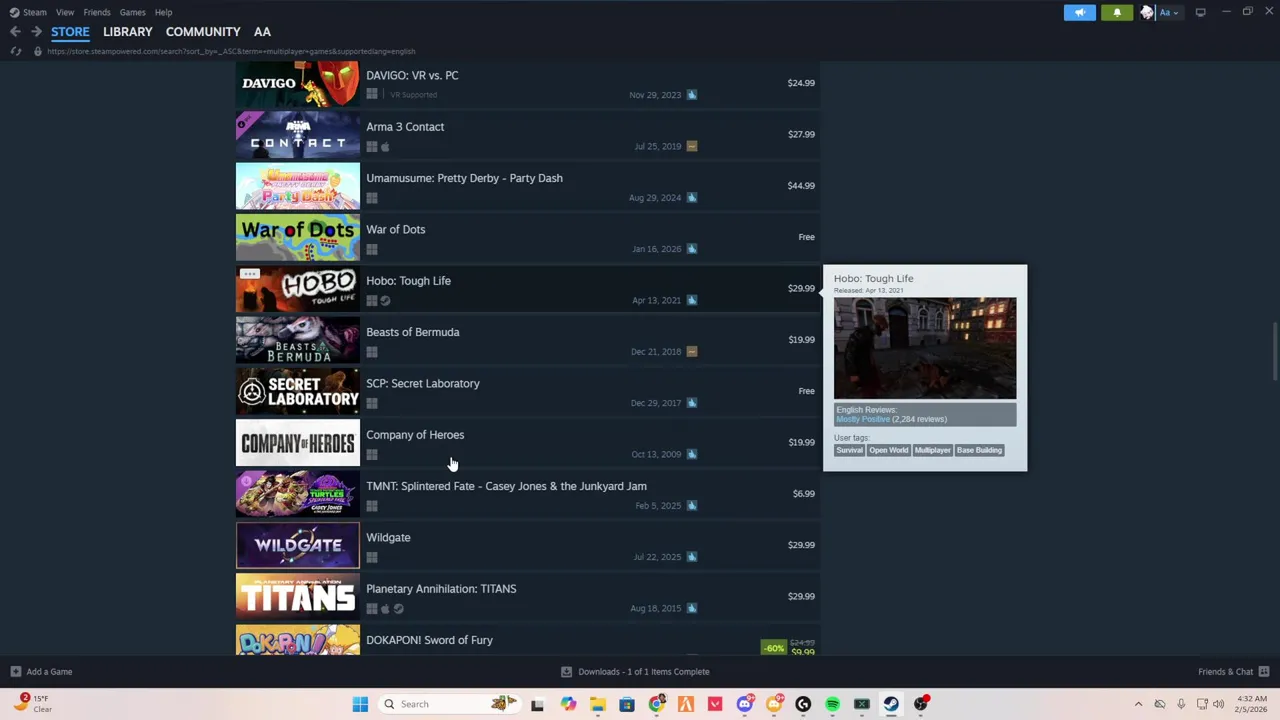
Task: Click the Secret Laboratory thumbnail image
Action: [298, 392]
